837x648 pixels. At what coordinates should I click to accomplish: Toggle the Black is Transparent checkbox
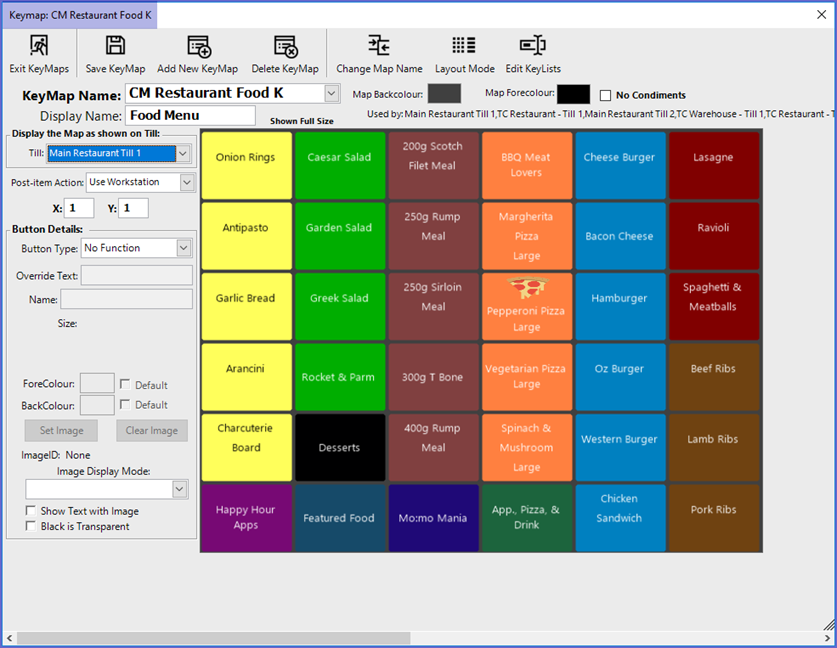31,526
